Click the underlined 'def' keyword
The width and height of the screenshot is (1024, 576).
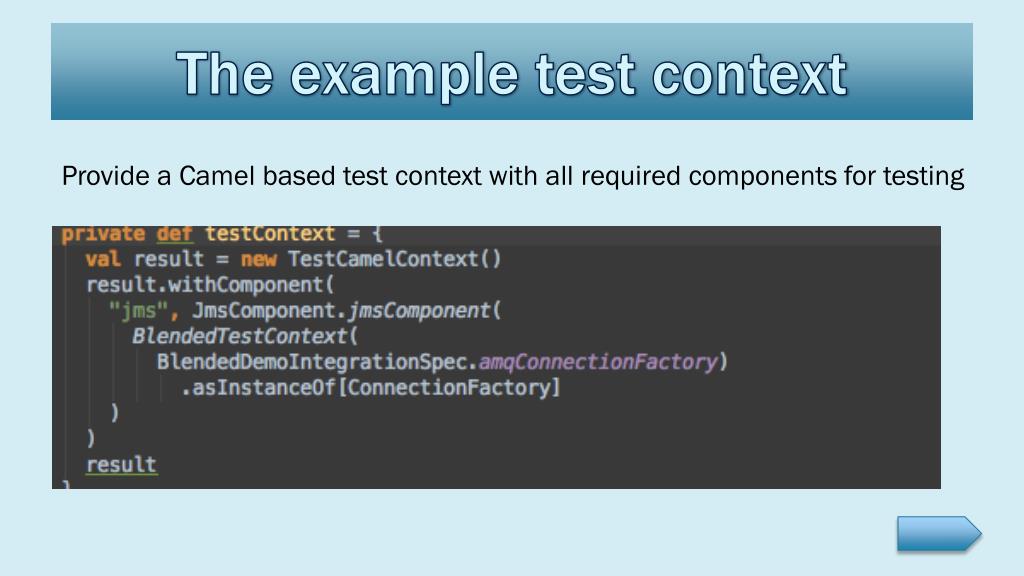tap(174, 234)
